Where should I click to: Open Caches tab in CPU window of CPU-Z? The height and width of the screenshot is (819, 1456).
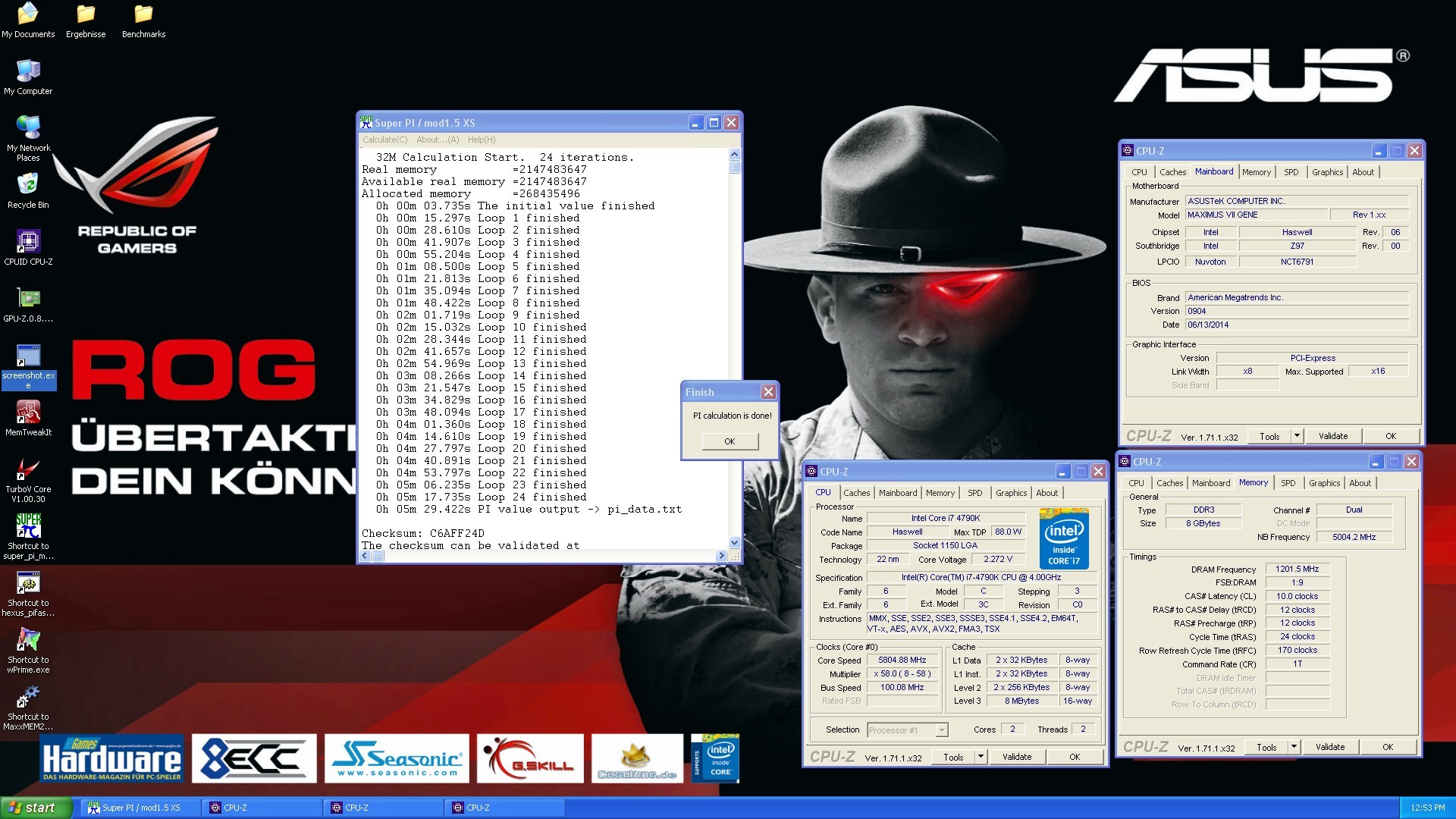click(856, 493)
